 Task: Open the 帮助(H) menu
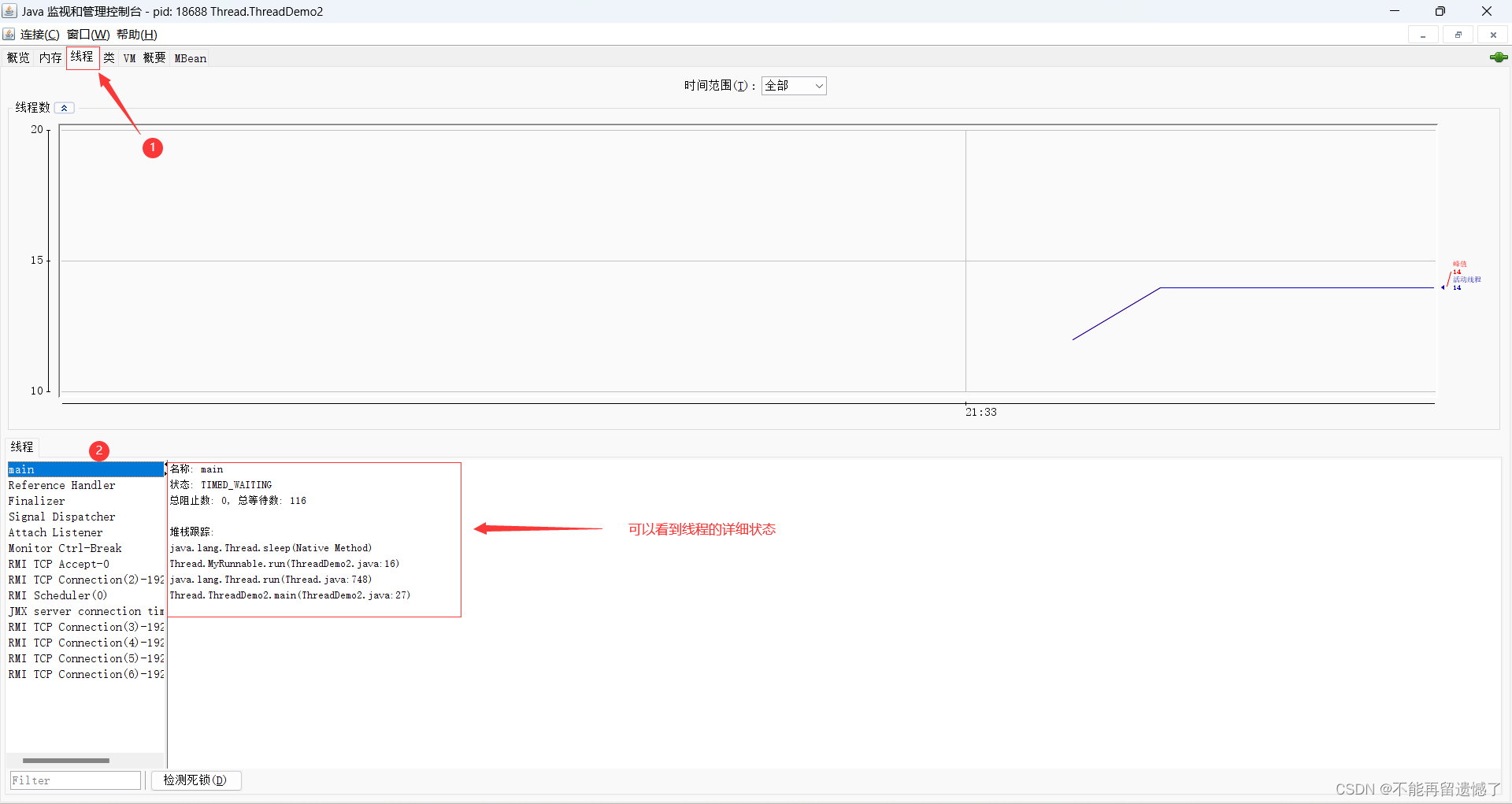pos(137,35)
